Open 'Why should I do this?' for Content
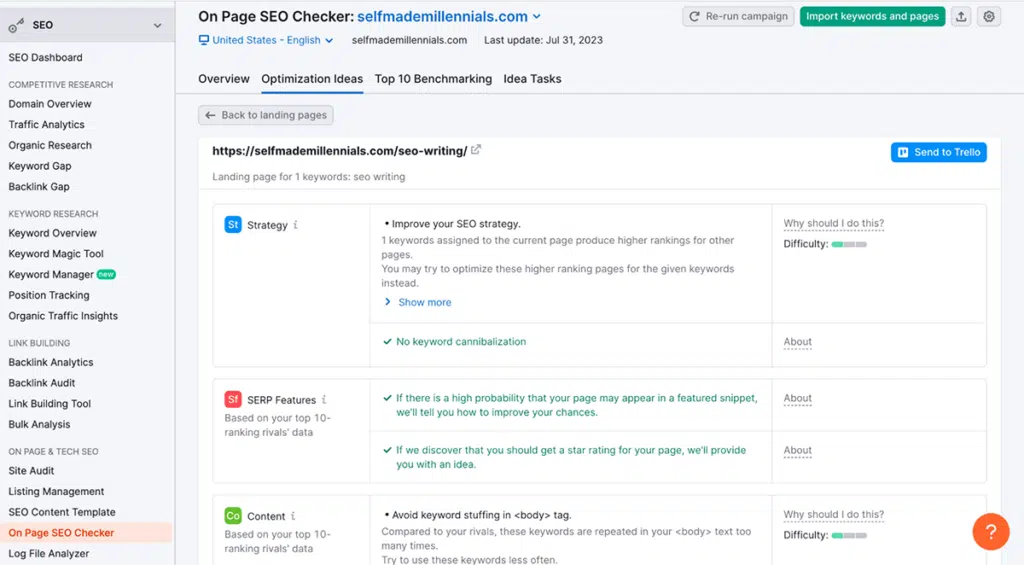Screen dimensions: 1024x565 (x=833, y=515)
